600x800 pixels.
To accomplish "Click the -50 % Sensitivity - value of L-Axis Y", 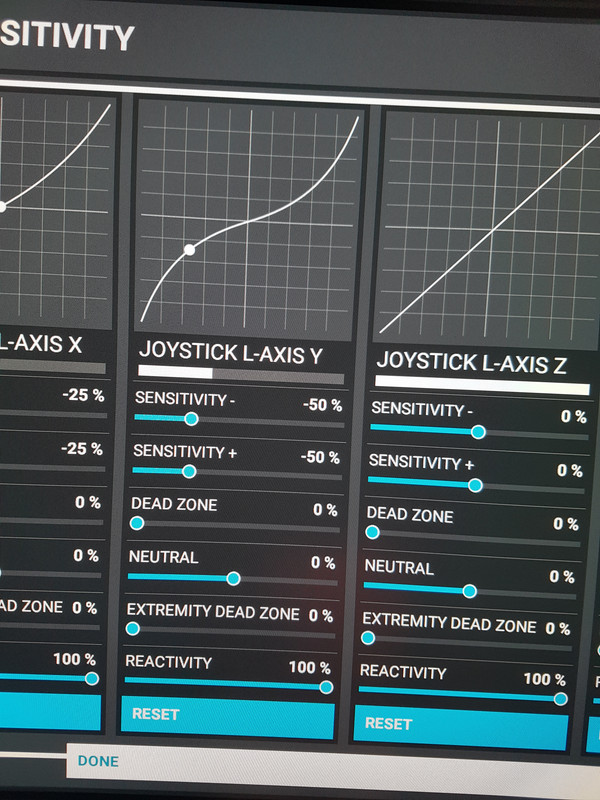I will point(322,405).
